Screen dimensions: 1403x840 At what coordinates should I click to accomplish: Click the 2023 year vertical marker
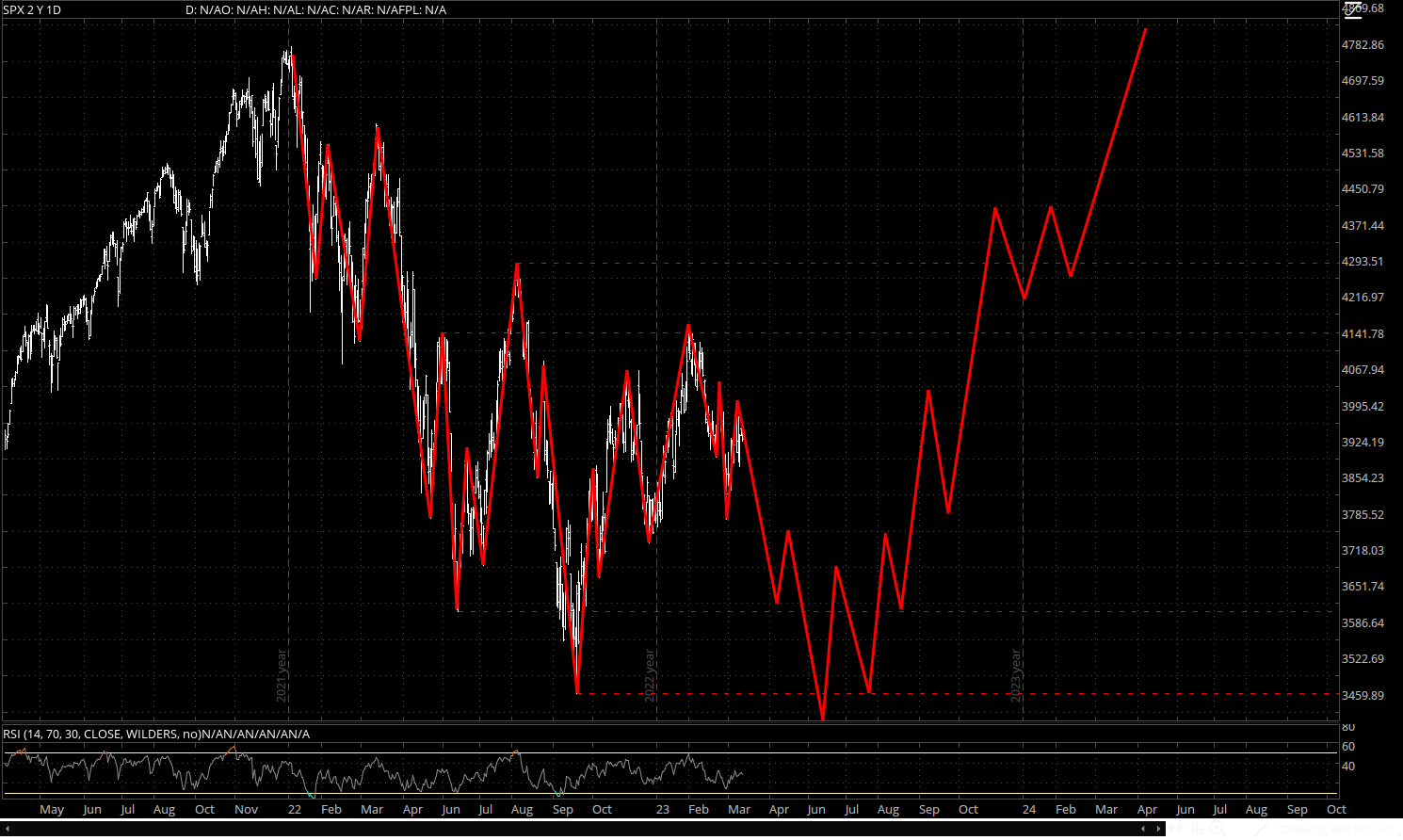click(x=1016, y=675)
